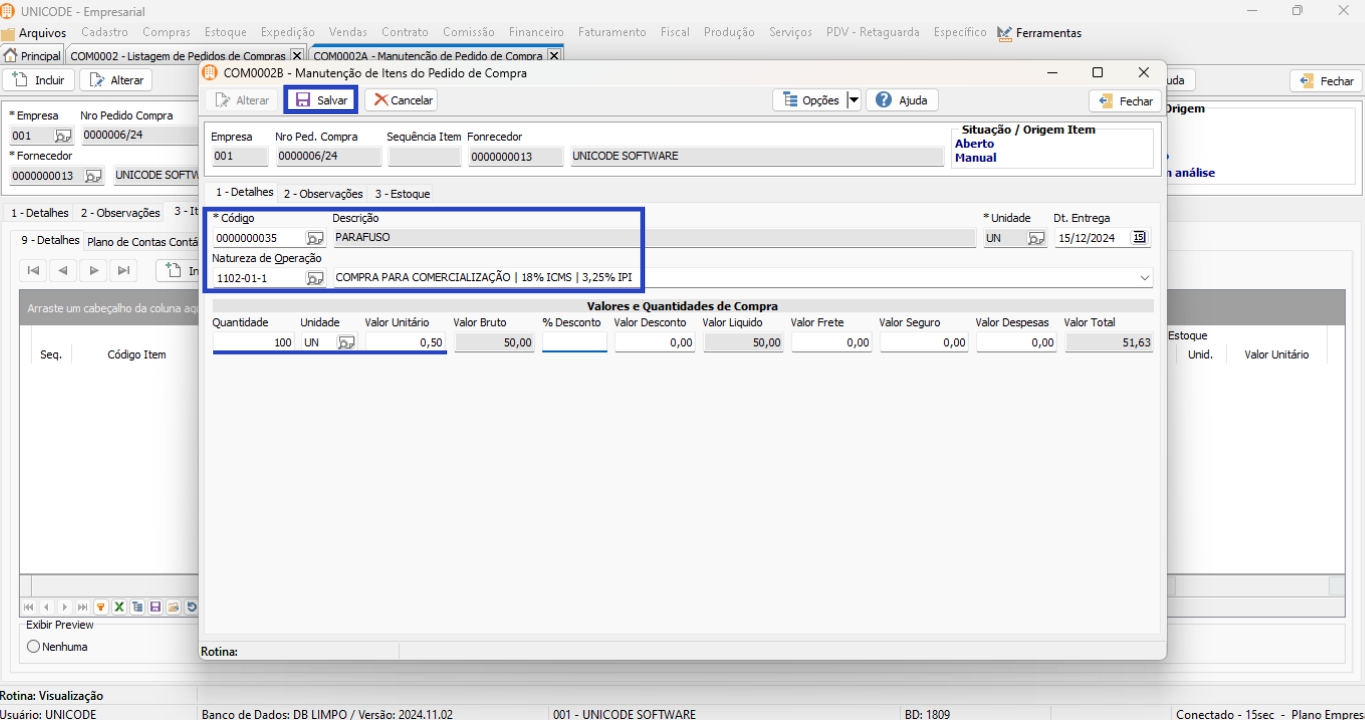The height and width of the screenshot is (720, 1365).
Task: Open lookup for Natureza de Operação code
Action: coord(315,278)
